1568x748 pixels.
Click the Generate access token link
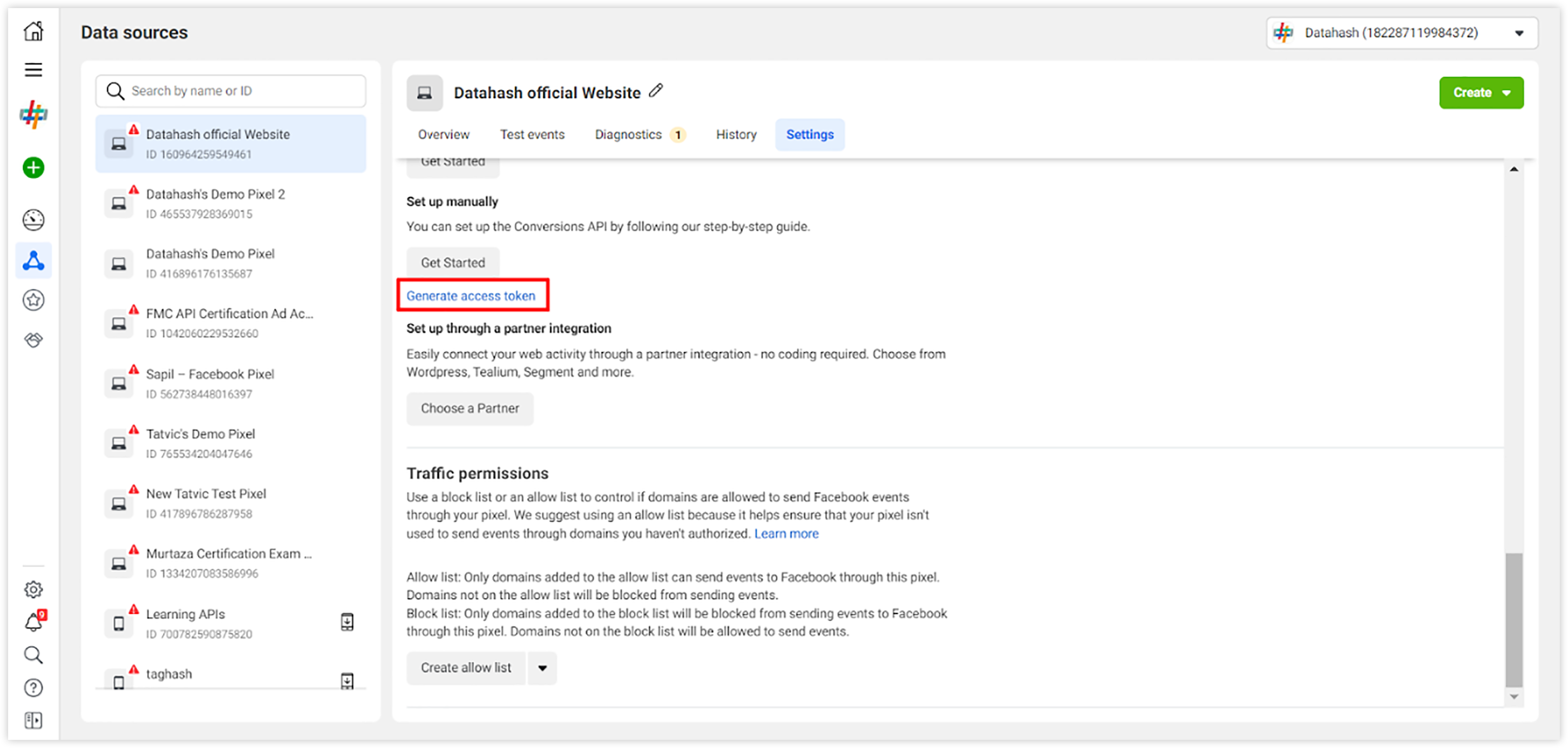click(x=471, y=296)
